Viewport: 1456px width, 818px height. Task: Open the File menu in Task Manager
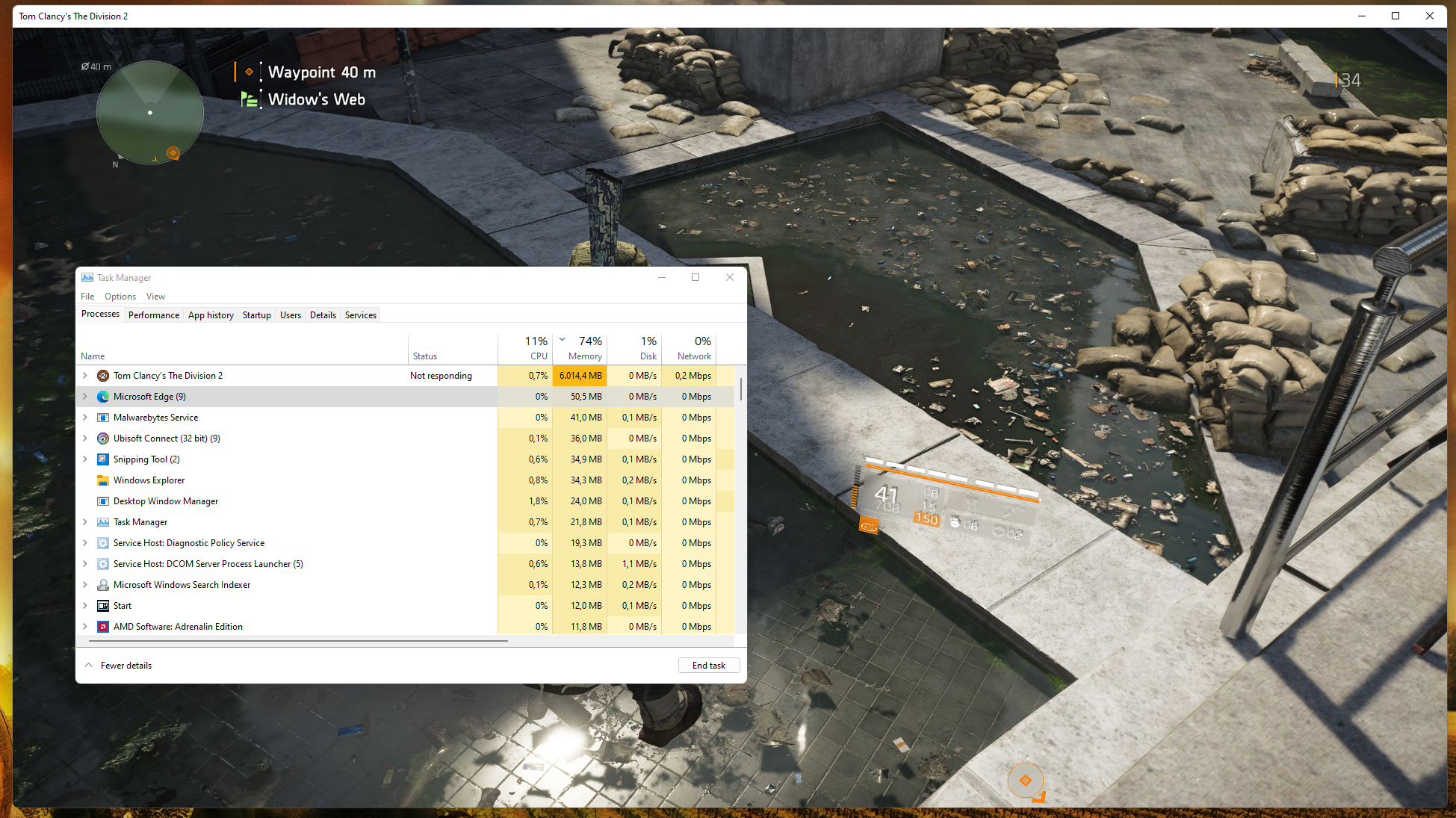(x=87, y=297)
